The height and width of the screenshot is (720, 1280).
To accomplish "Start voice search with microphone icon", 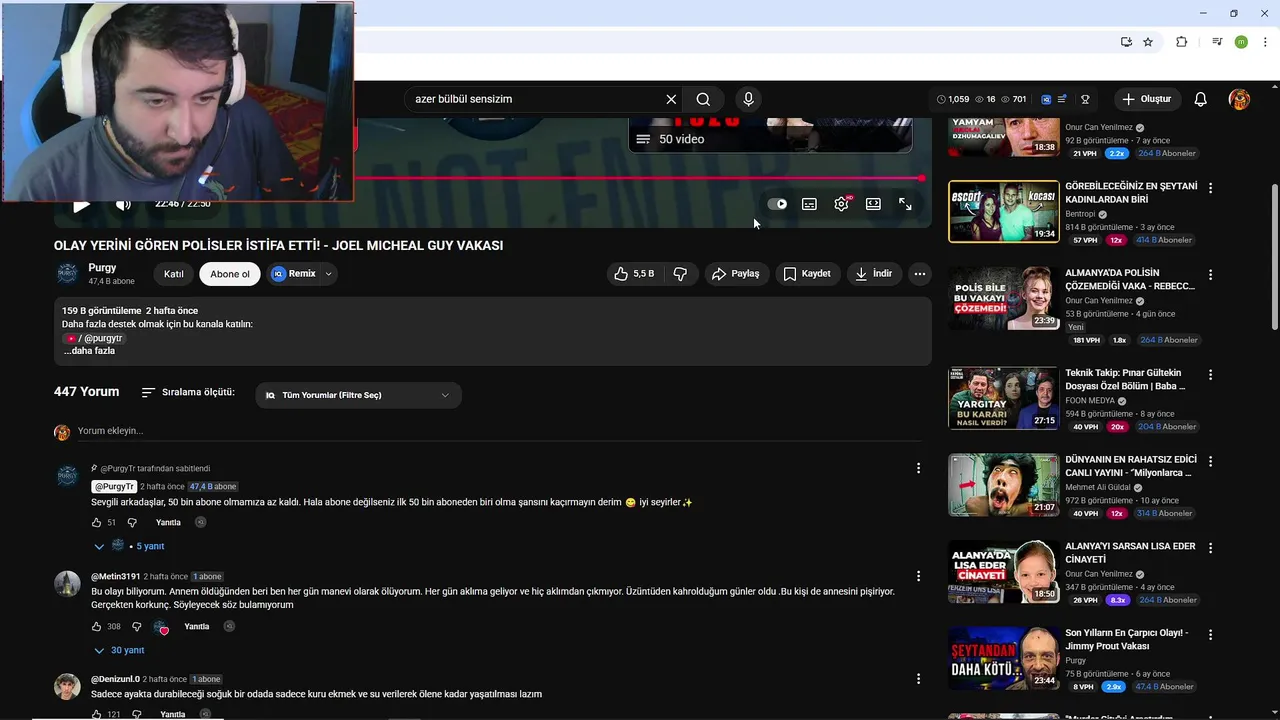I will click(748, 99).
